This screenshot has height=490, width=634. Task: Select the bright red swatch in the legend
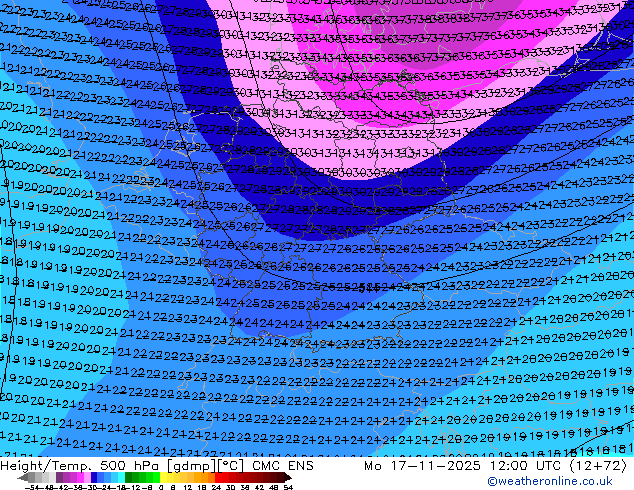[x=218, y=477]
